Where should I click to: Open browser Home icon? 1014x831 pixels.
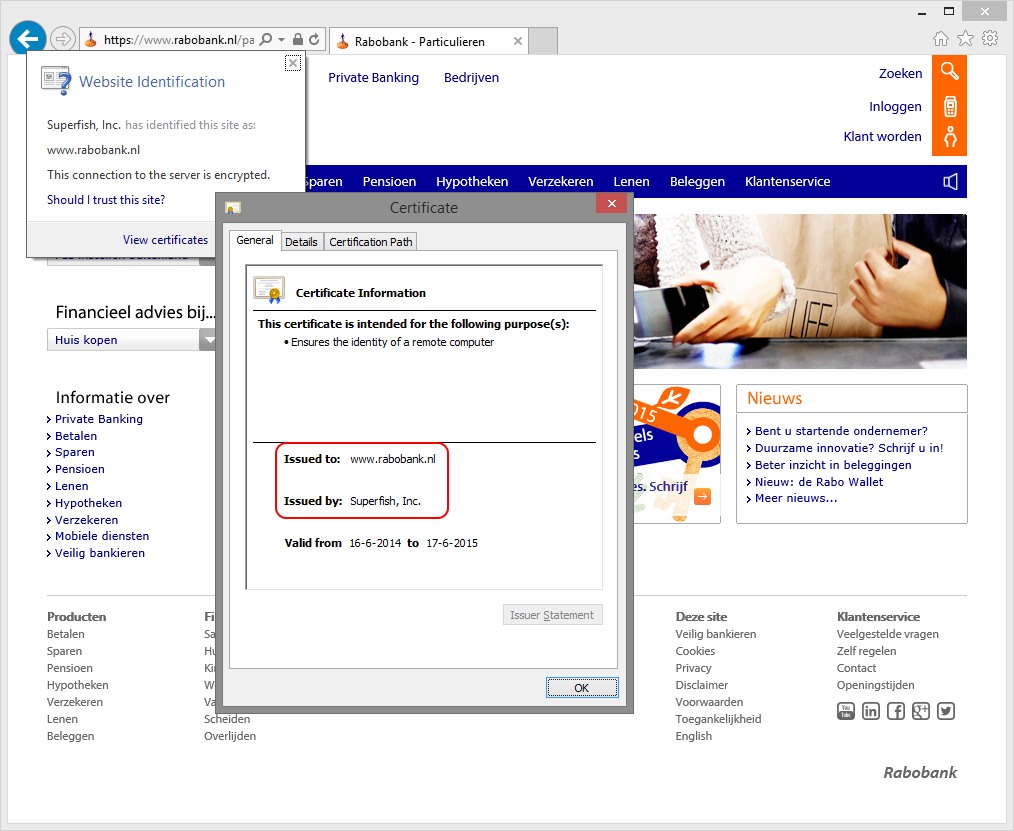click(941, 39)
